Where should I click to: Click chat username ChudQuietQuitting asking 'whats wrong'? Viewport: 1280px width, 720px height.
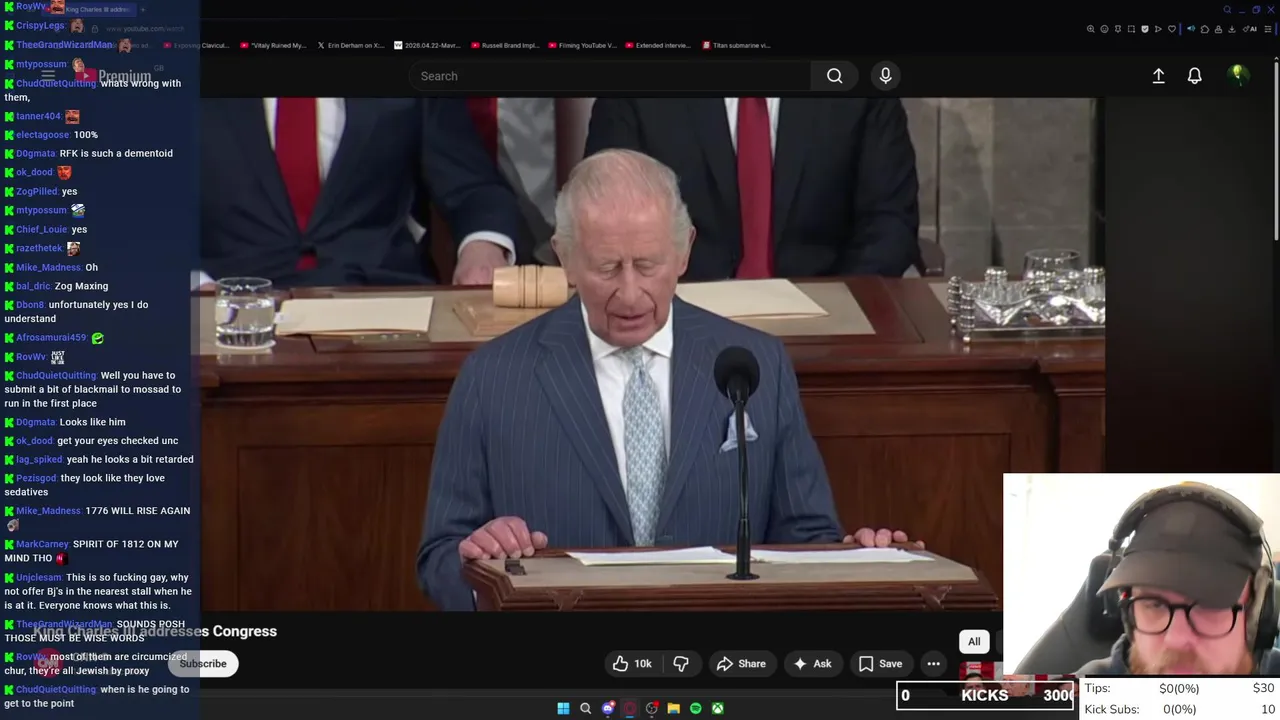[56, 83]
